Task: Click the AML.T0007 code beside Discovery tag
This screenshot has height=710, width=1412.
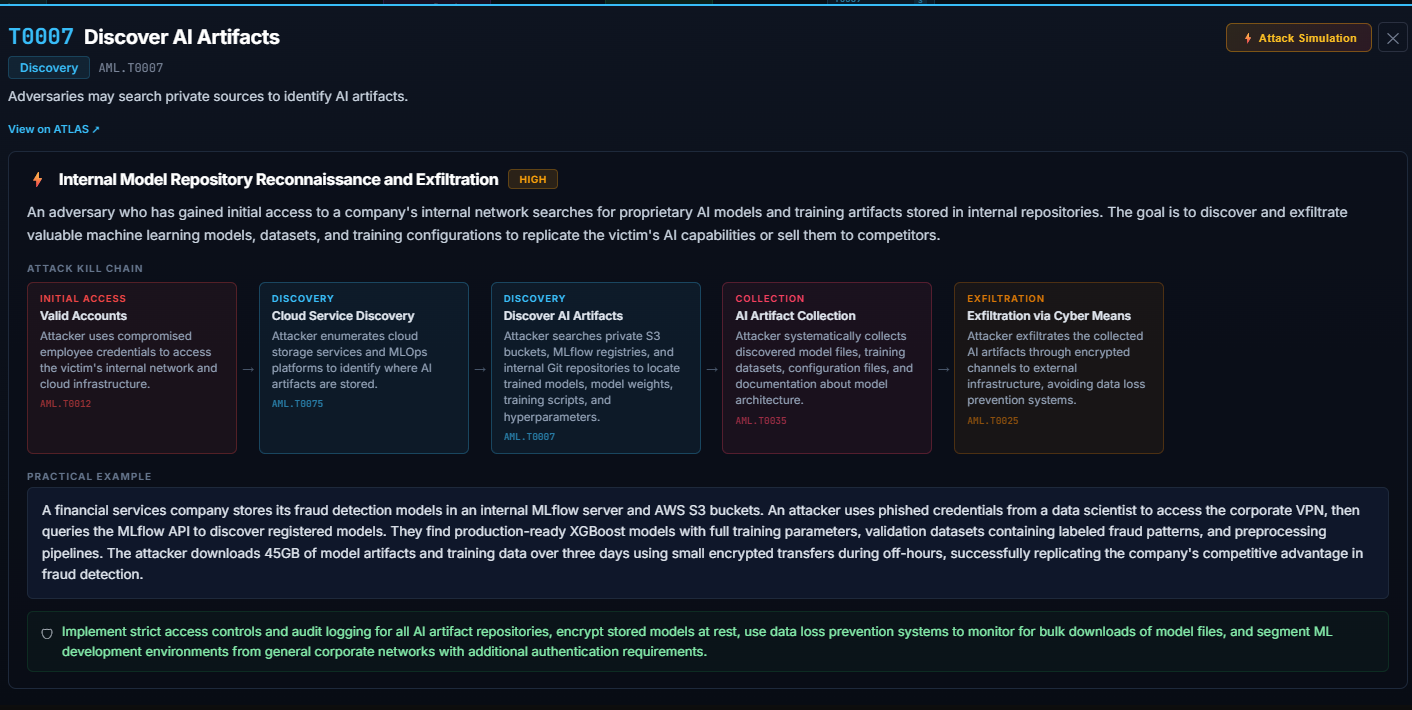Action: tap(131, 68)
